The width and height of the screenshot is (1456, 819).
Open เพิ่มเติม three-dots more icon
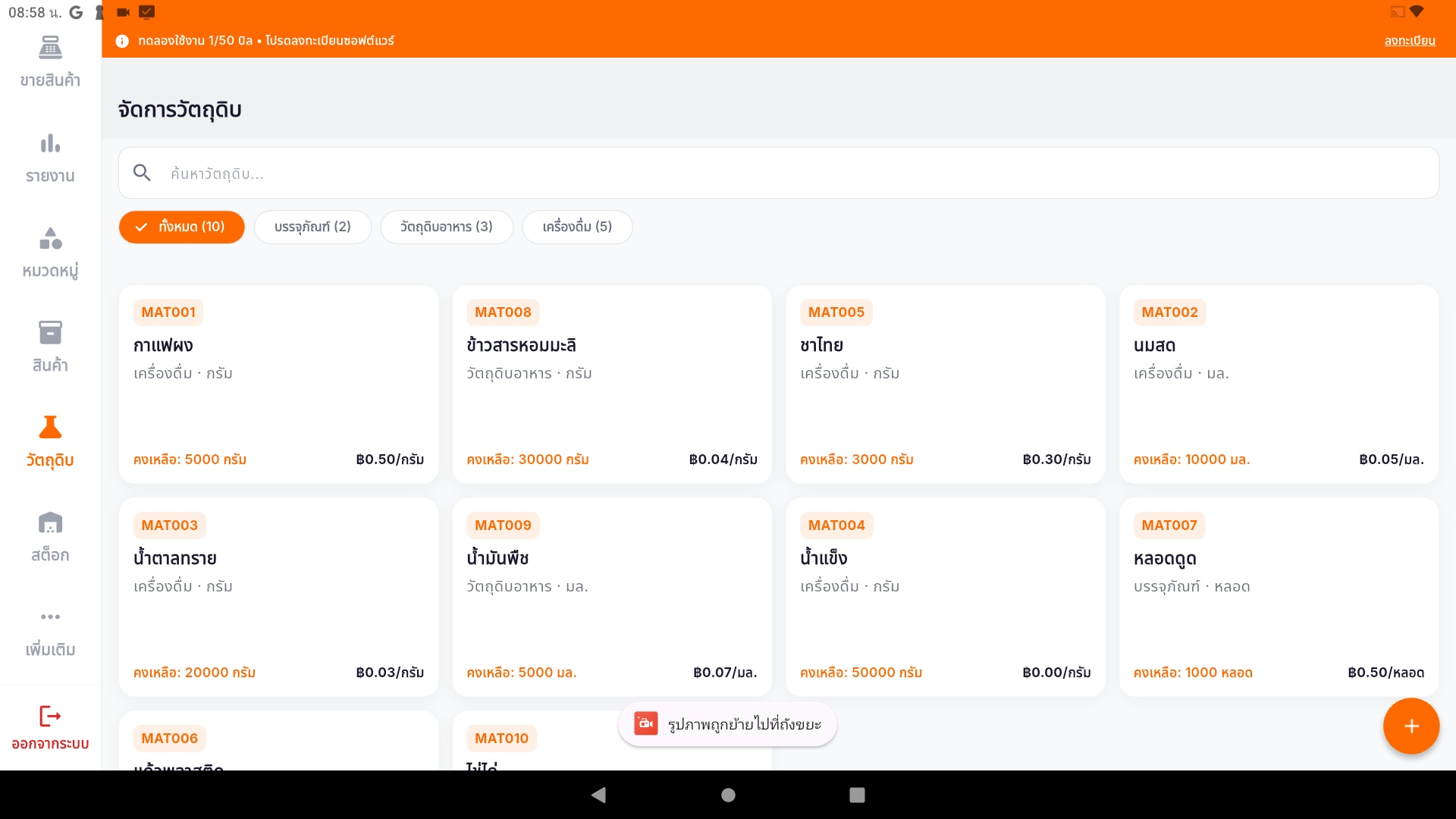click(50, 617)
